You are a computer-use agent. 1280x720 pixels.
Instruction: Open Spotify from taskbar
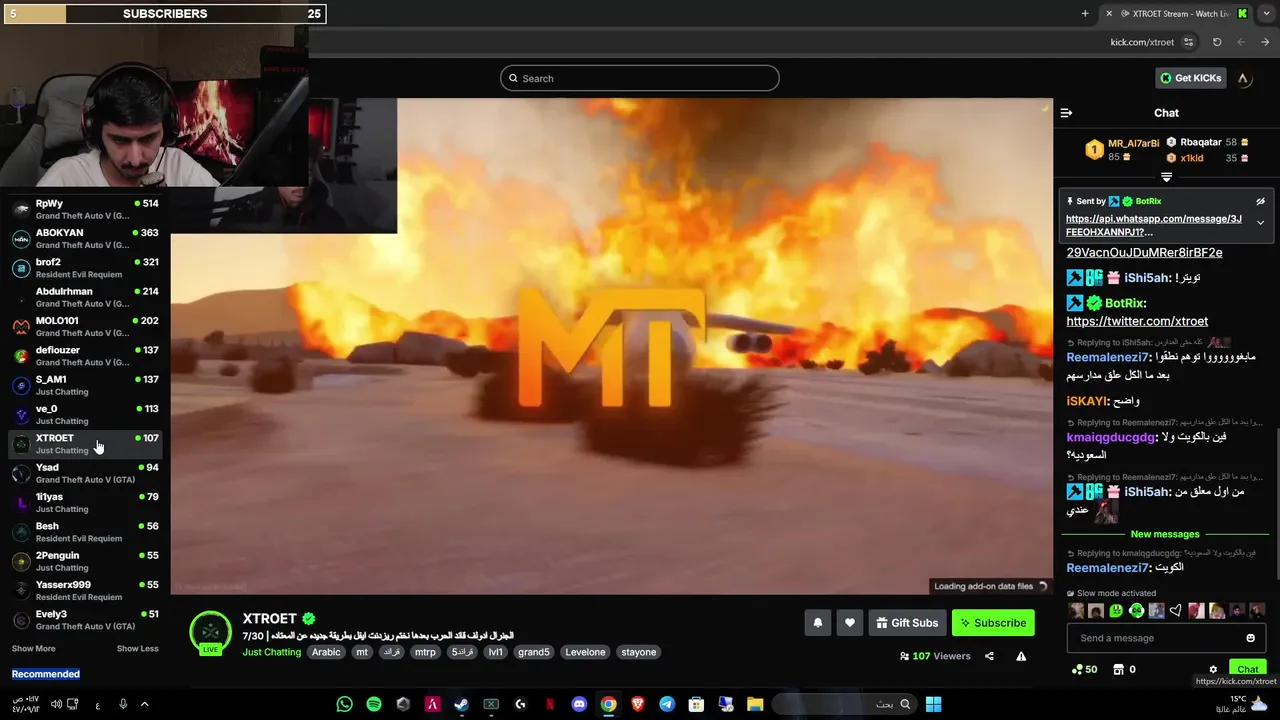(374, 704)
